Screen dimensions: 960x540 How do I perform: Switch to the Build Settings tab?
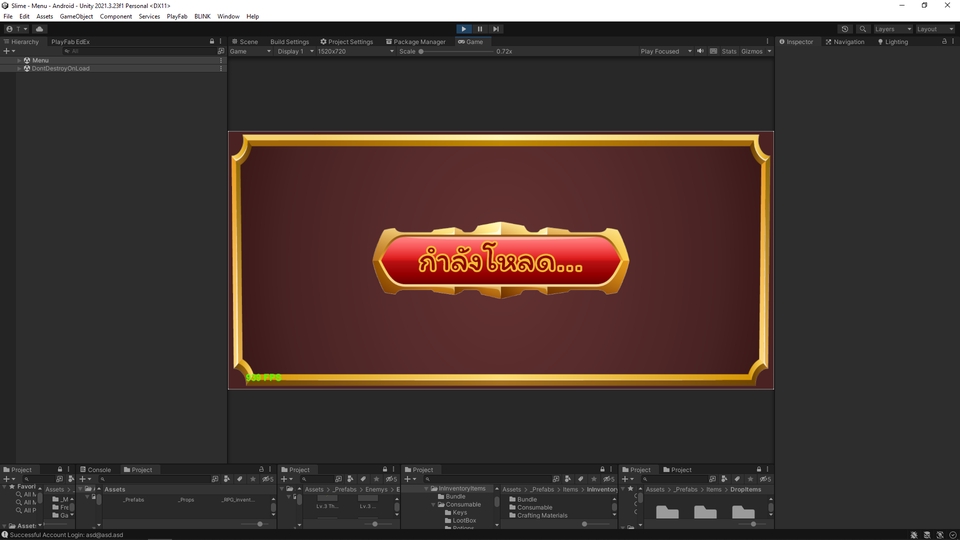289,42
